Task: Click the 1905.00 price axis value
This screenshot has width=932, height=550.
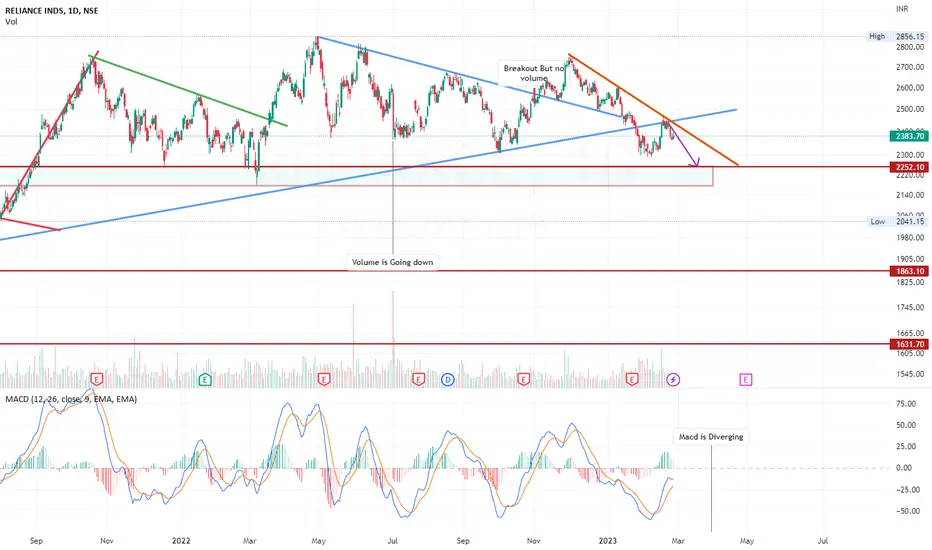Action: [x=909, y=259]
